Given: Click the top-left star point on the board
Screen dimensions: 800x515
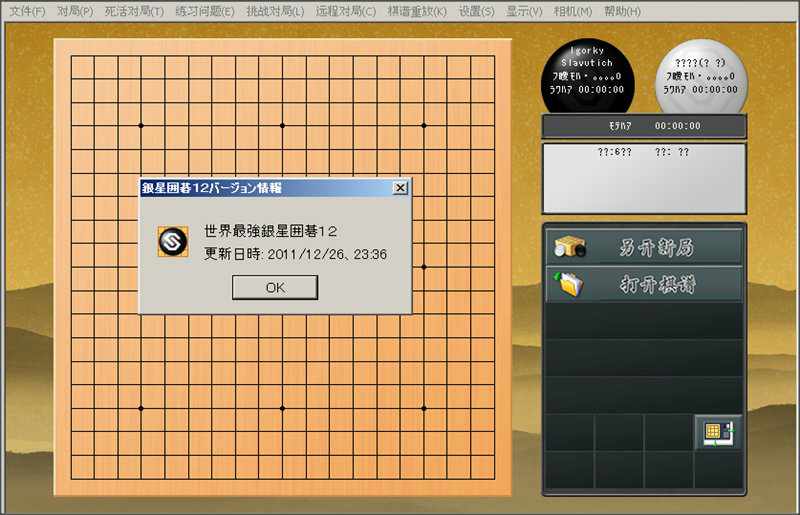Looking at the screenshot, I should pos(141,126).
